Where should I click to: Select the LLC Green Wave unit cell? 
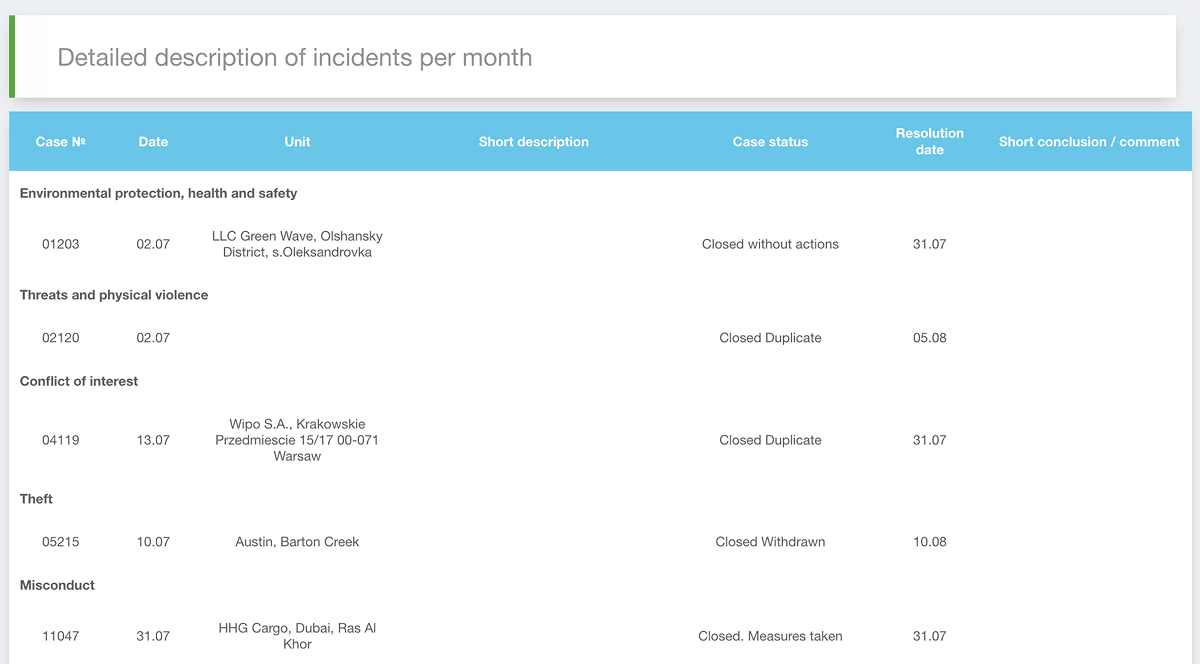[297, 244]
